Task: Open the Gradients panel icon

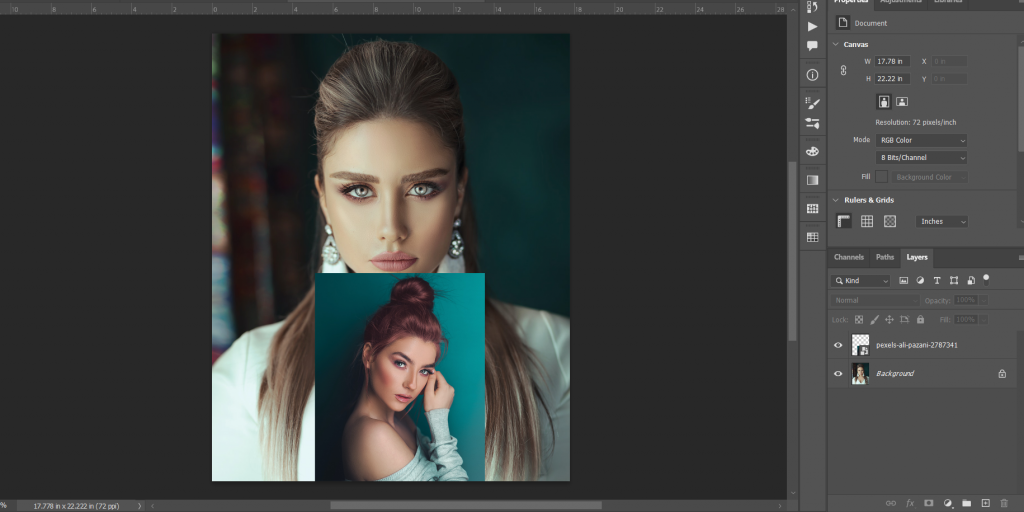Action: point(812,180)
